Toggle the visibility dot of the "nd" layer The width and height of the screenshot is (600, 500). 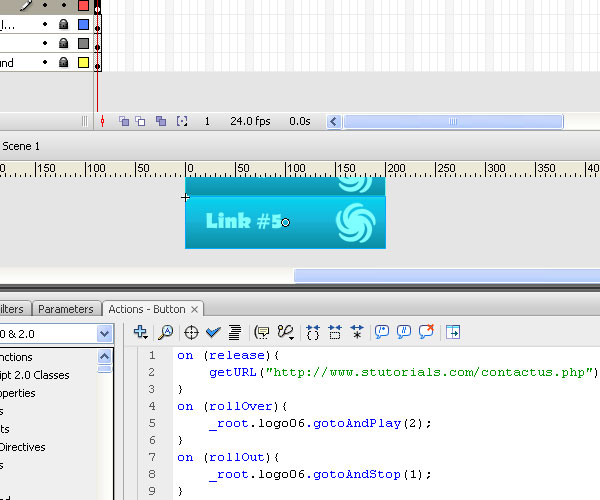pyautogui.click(x=45, y=62)
